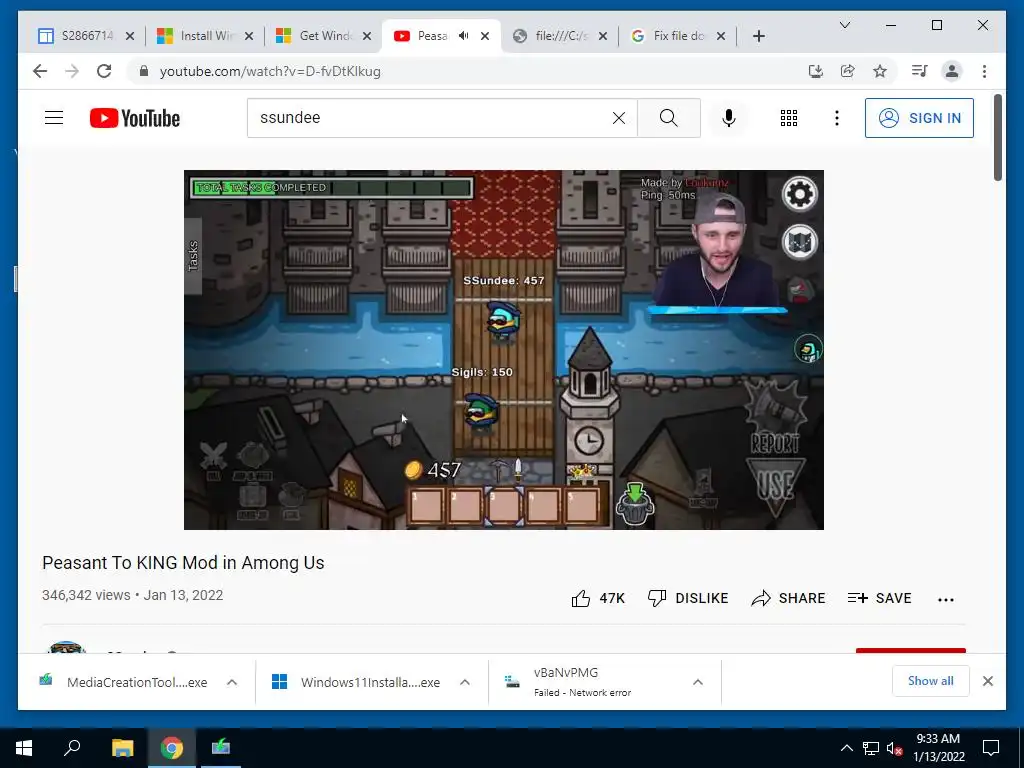Open a new browser tab
This screenshot has width=1024, height=768.
click(758, 36)
